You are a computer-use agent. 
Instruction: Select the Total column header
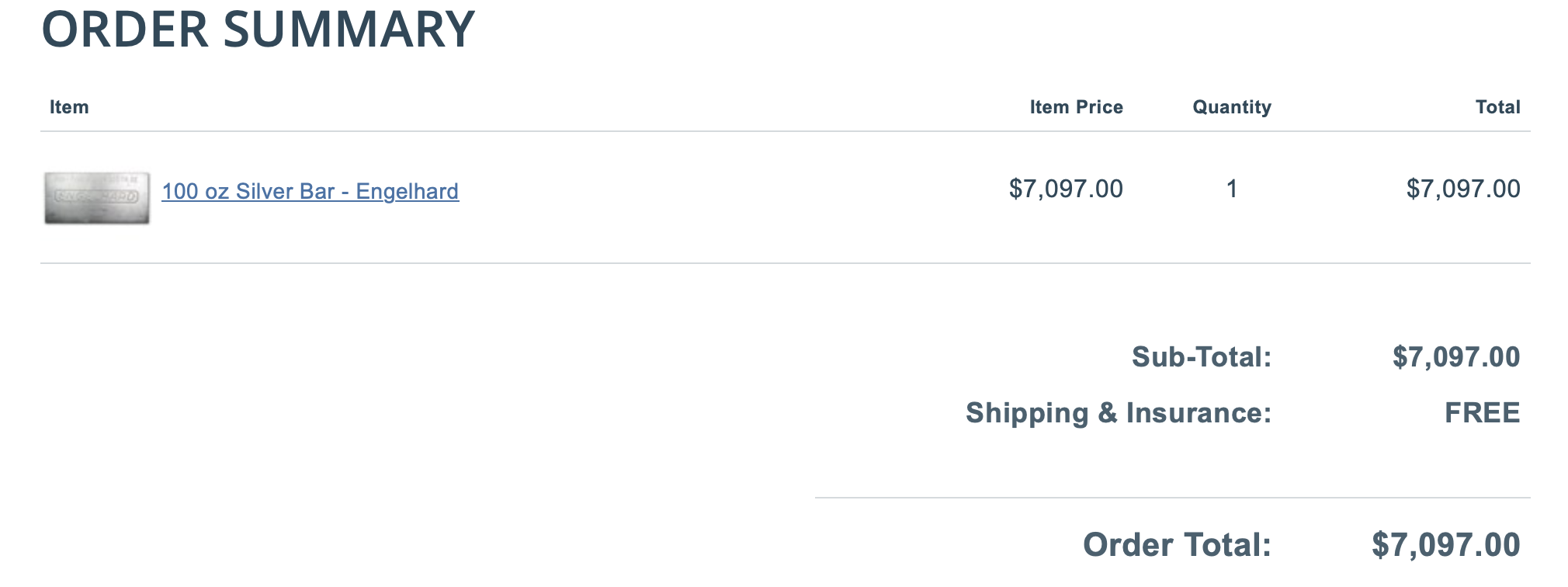(1497, 107)
